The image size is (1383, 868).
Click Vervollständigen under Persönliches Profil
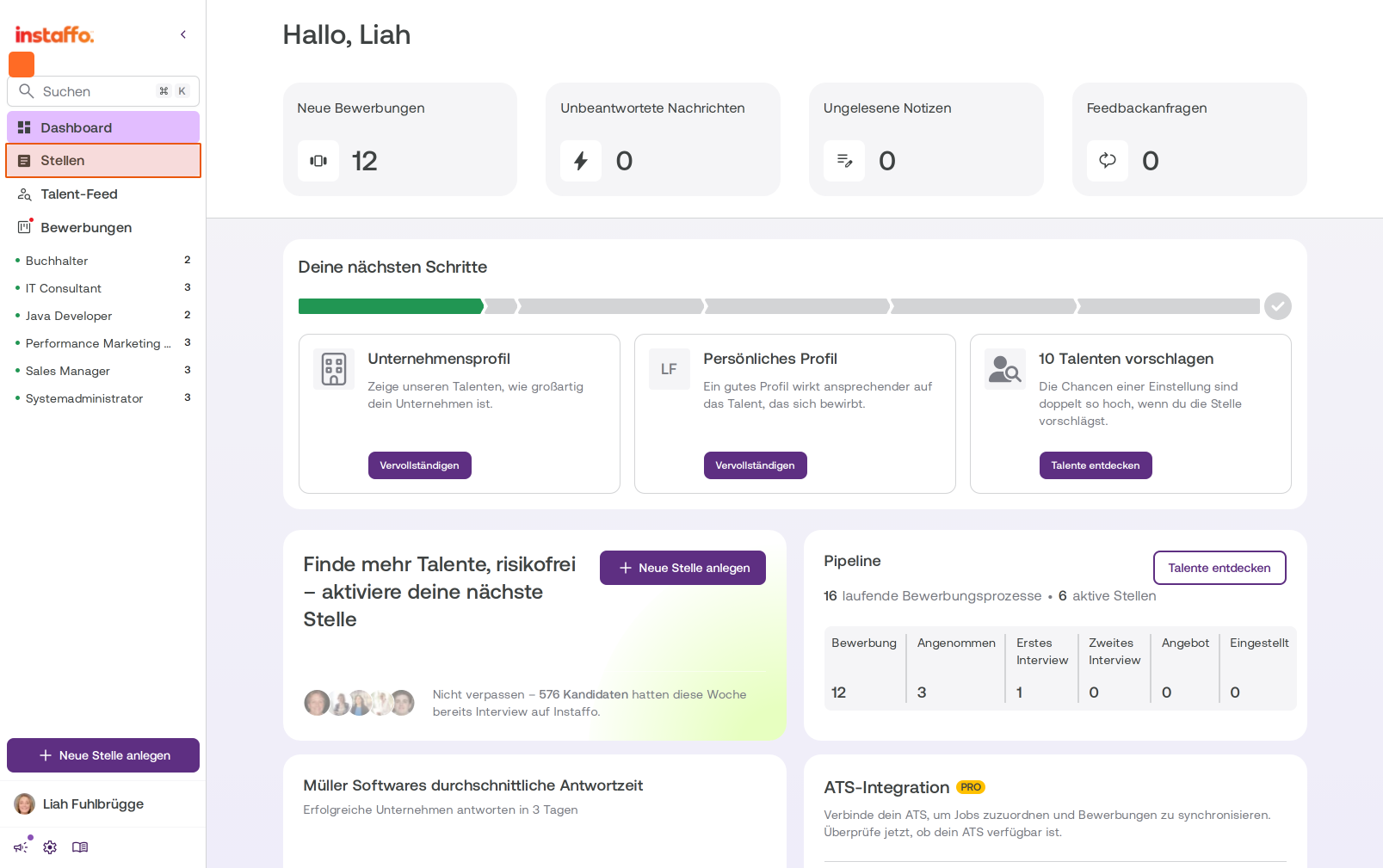[x=756, y=465]
